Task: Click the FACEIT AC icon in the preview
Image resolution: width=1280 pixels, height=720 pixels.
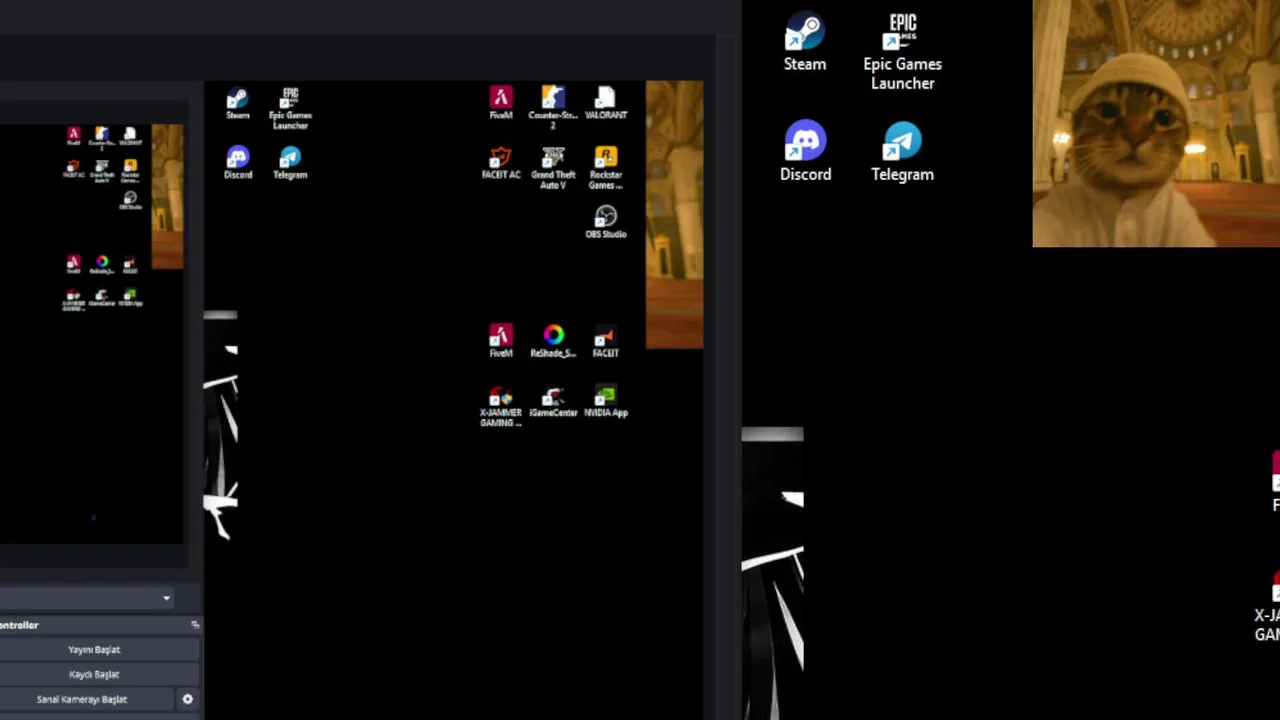Action: (501, 163)
